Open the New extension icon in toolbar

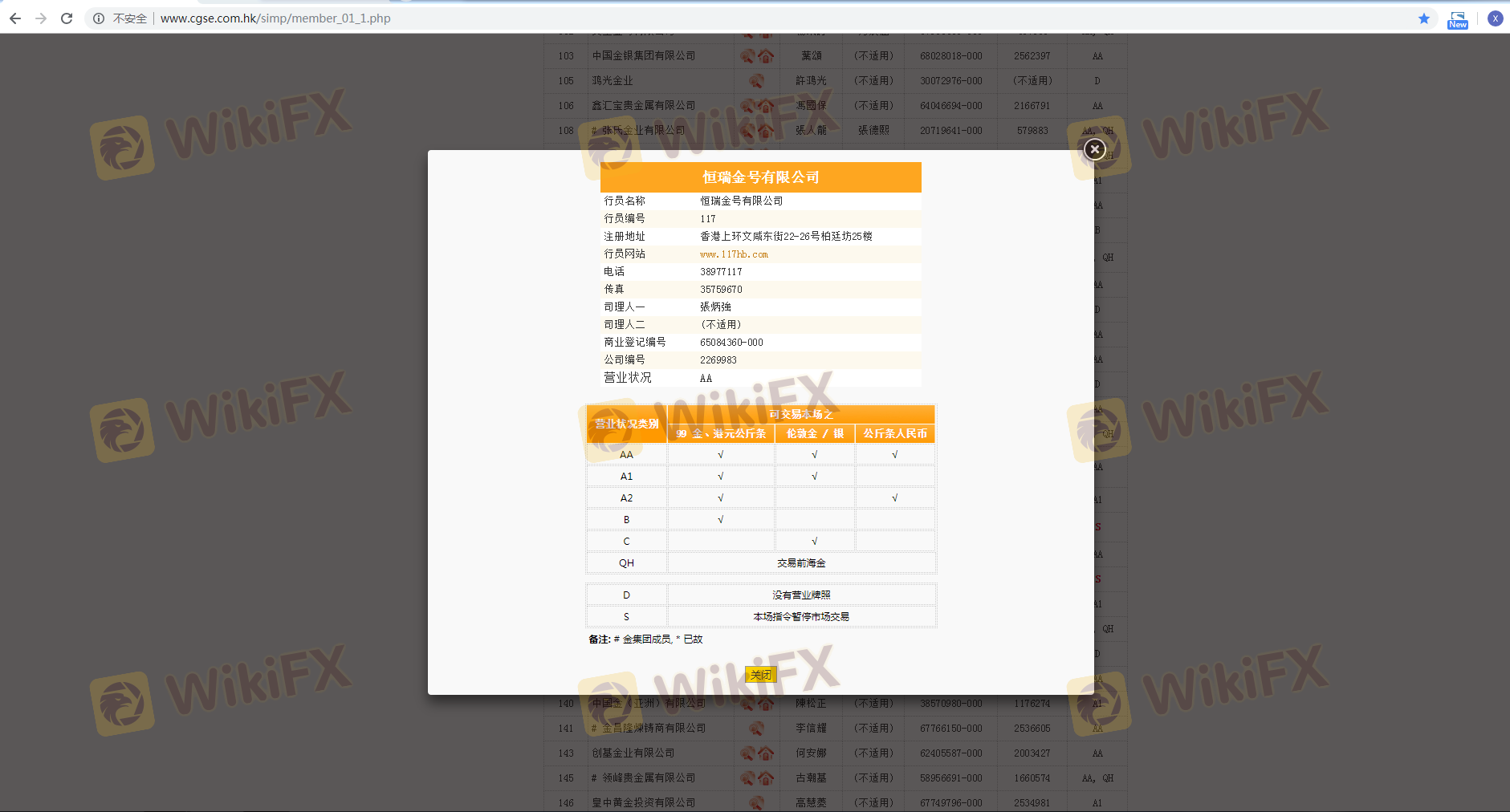[x=1457, y=19]
